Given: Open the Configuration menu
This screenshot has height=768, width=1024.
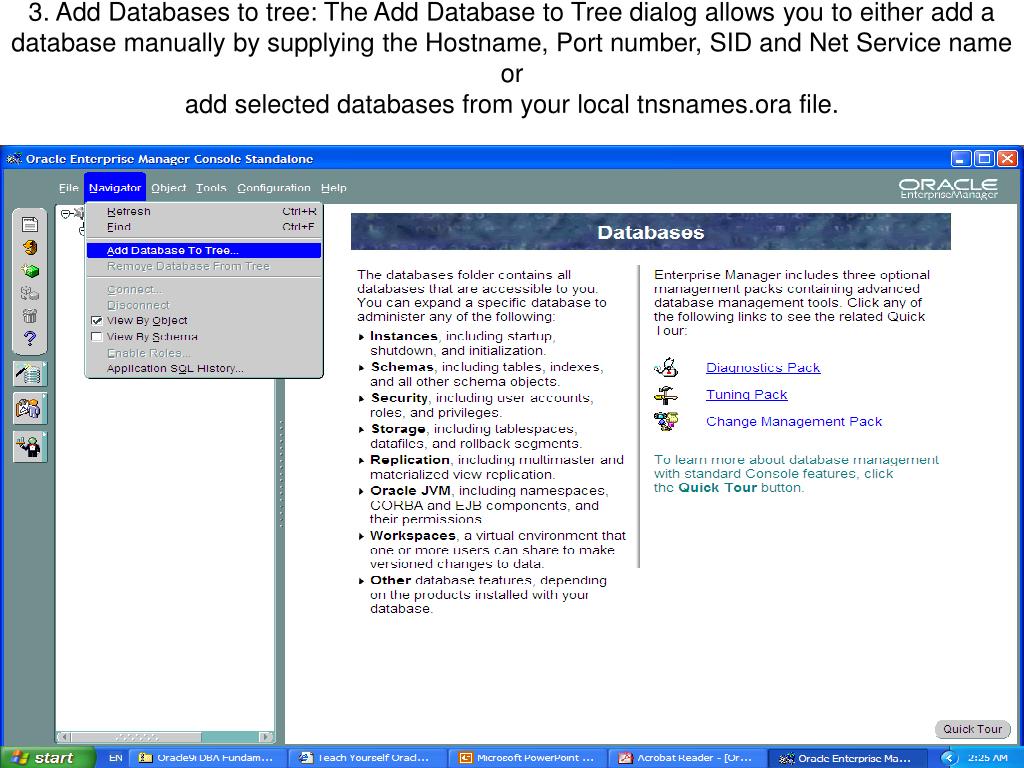Looking at the screenshot, I should click(x=274, y=188).
